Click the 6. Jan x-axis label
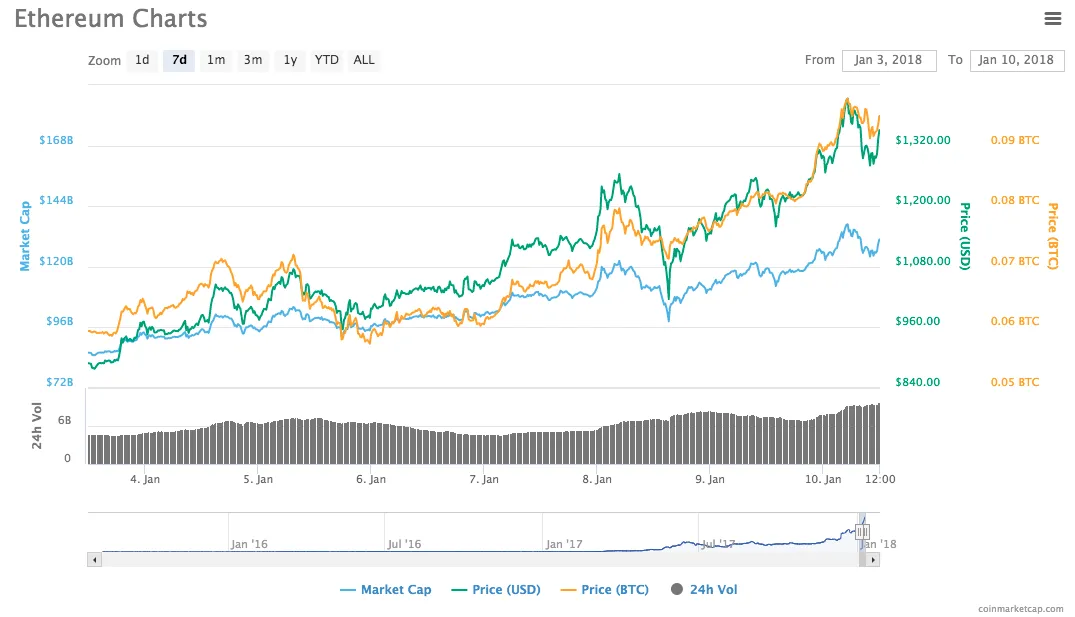The height and width of the screenshot is (617, 1075). [x=371, y=479]
